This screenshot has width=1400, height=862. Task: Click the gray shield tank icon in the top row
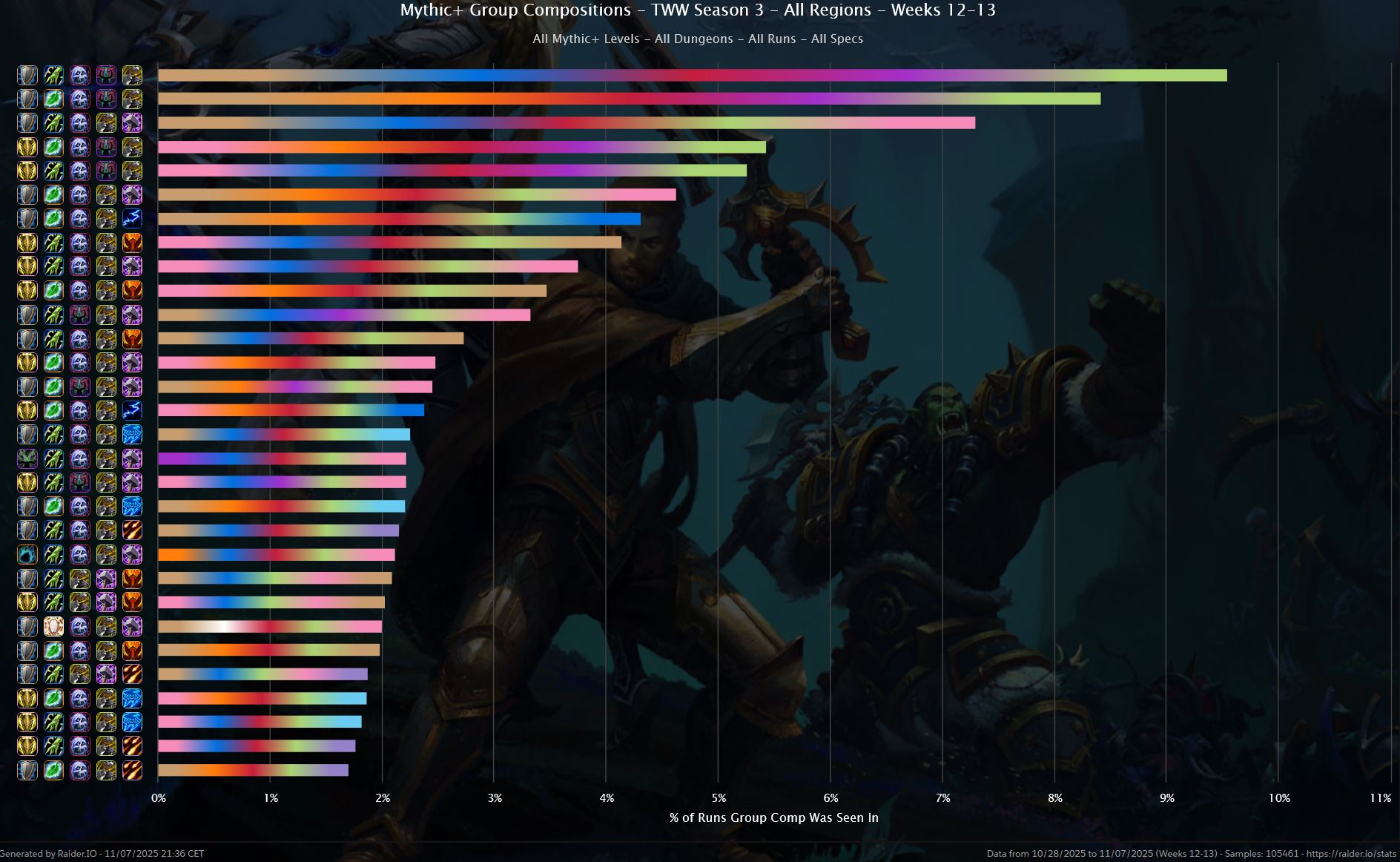(x=27, y=76)
